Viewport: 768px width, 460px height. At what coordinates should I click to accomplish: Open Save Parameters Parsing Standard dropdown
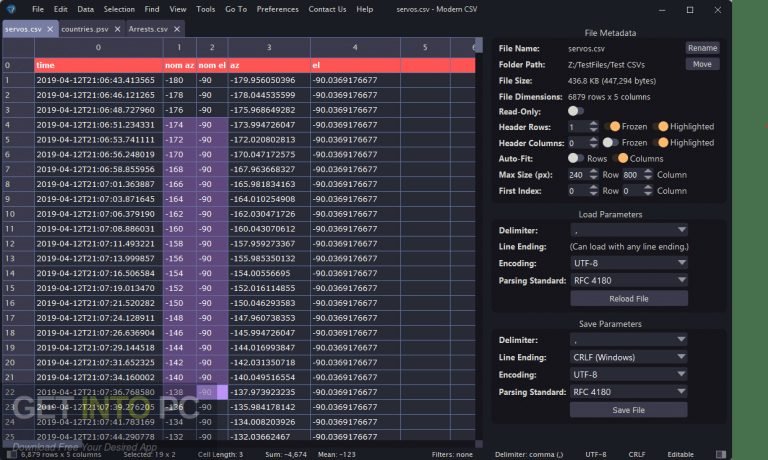628,392
